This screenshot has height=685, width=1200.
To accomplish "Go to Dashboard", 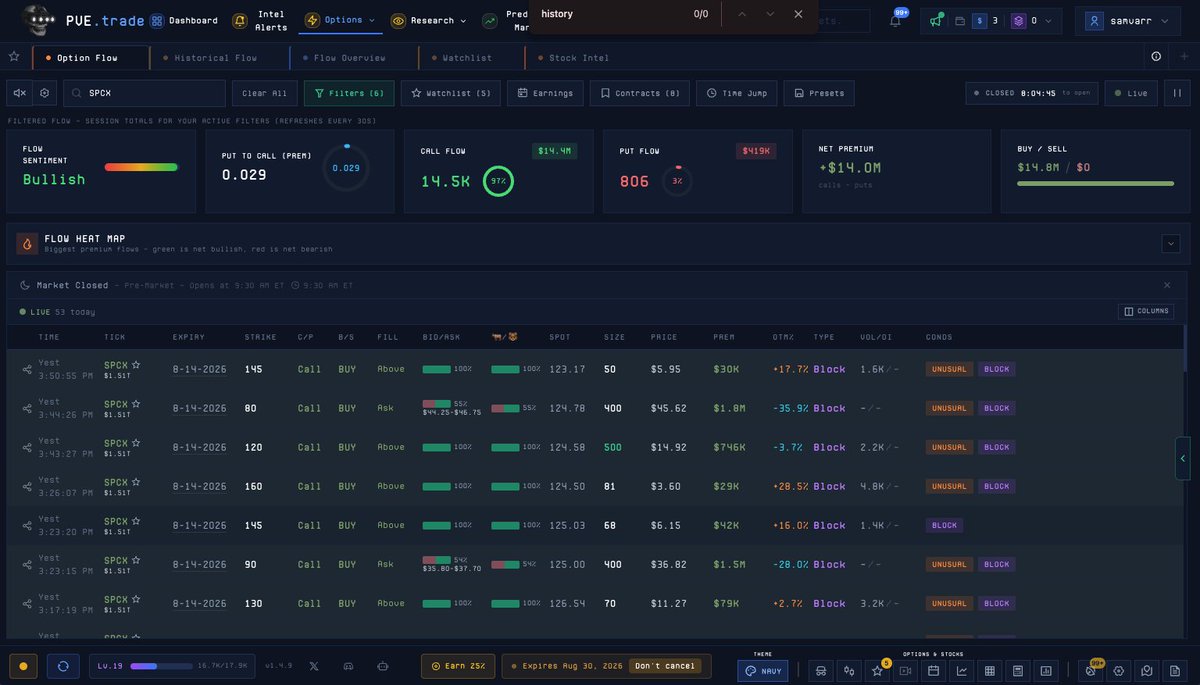I will pos(184,20).
